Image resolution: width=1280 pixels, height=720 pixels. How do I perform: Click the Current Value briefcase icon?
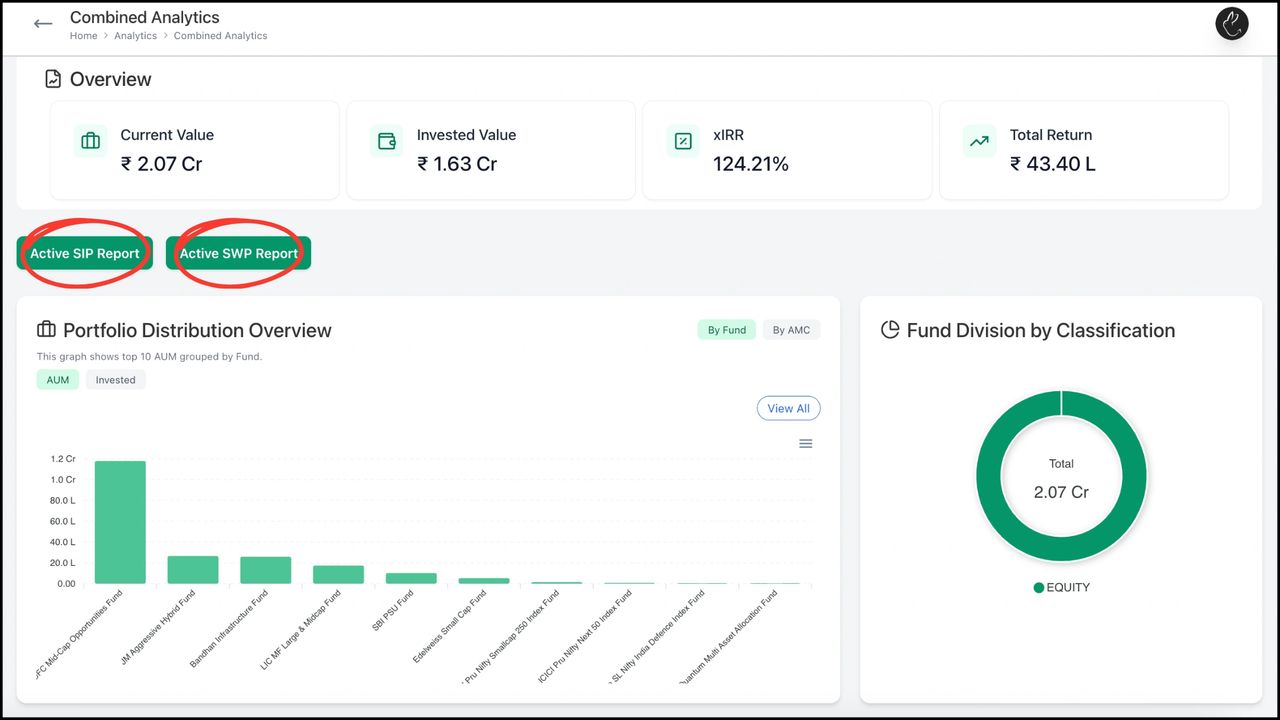(90, 141)
